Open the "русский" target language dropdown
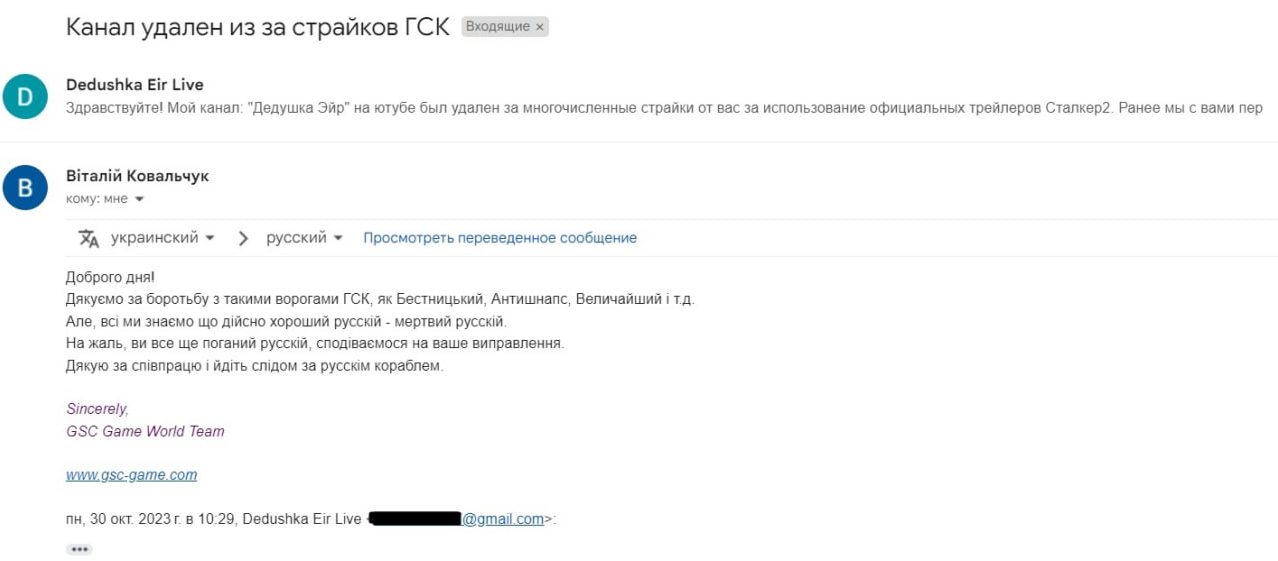Viewport: 1278px width, 561px height. point(304,238)
